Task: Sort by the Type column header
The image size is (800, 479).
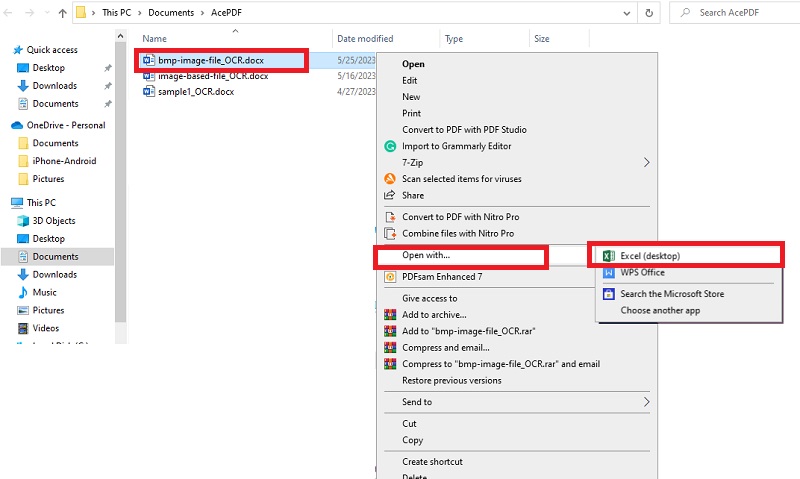Action: click(x=454, y=39)
